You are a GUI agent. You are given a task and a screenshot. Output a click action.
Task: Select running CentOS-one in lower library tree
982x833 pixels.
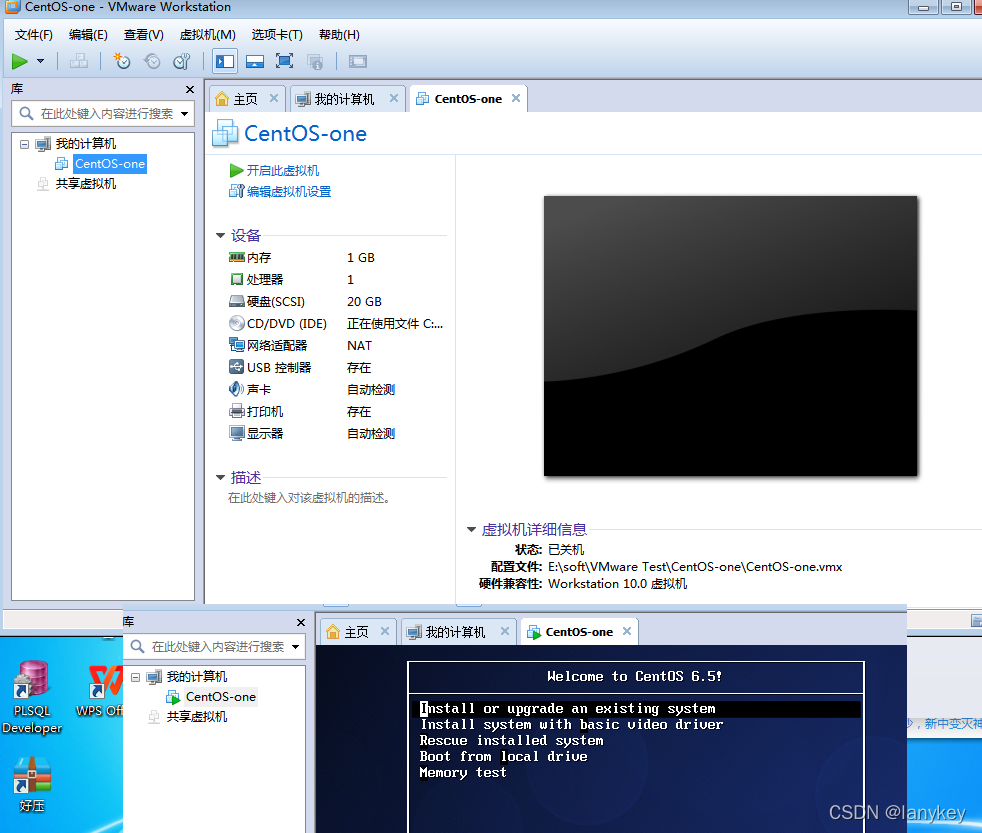point(220,697)
